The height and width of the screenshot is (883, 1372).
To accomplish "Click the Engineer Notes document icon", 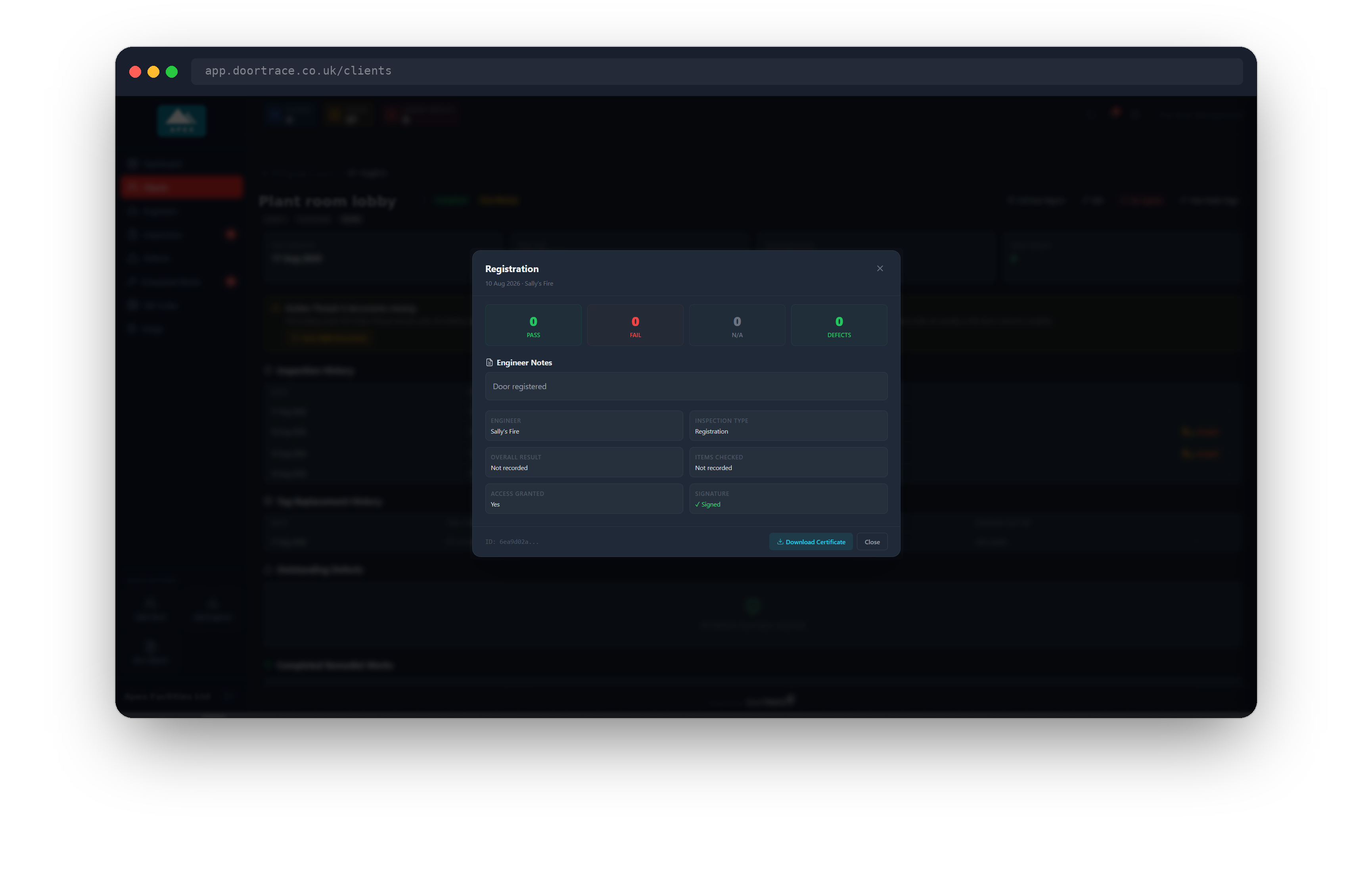I will (x=489, y=363).
